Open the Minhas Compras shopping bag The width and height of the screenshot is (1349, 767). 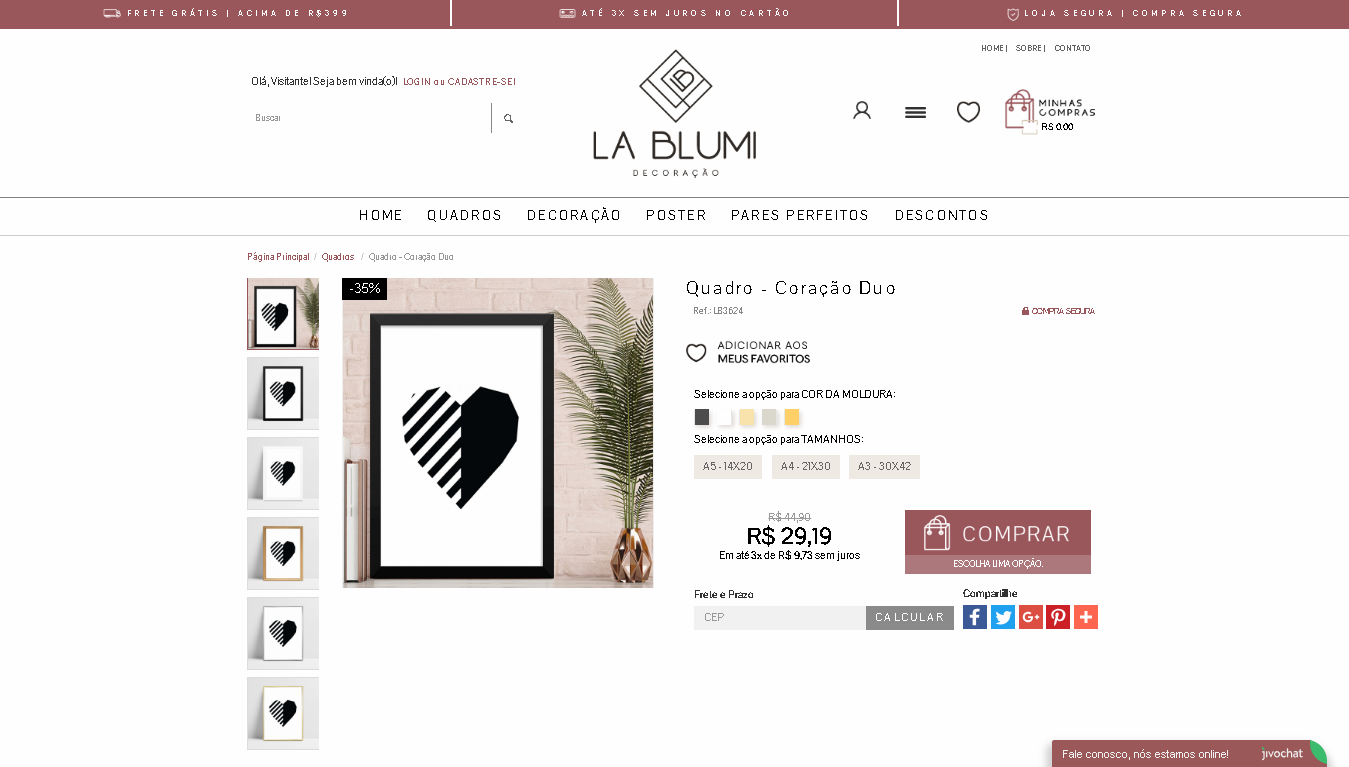pos(1050,112)
